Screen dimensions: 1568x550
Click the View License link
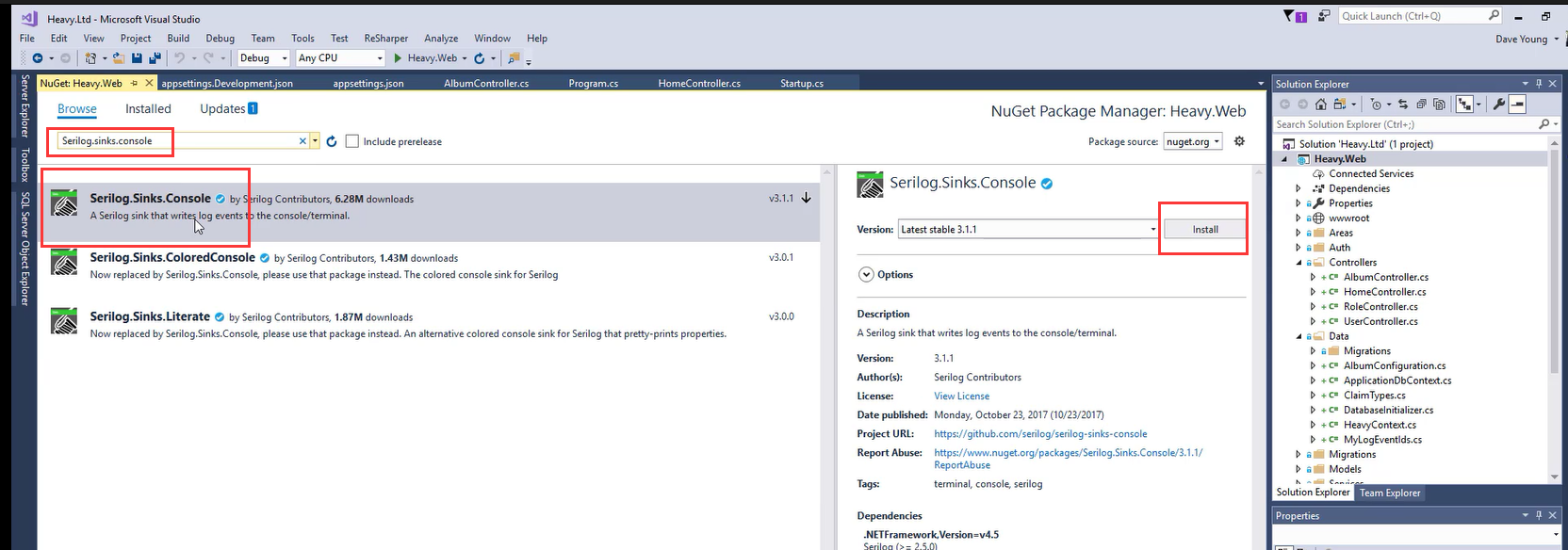pos(961,396)
